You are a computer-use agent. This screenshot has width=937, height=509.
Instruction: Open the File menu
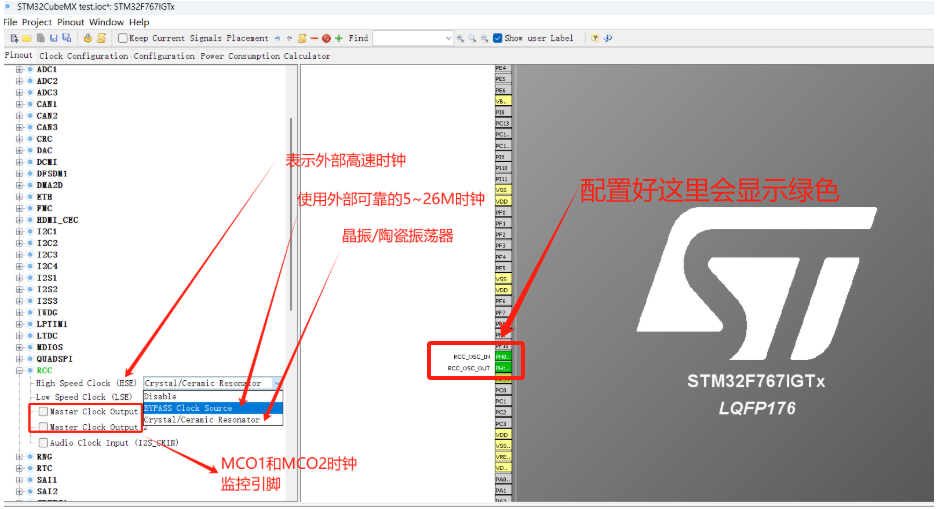point(10,22)
